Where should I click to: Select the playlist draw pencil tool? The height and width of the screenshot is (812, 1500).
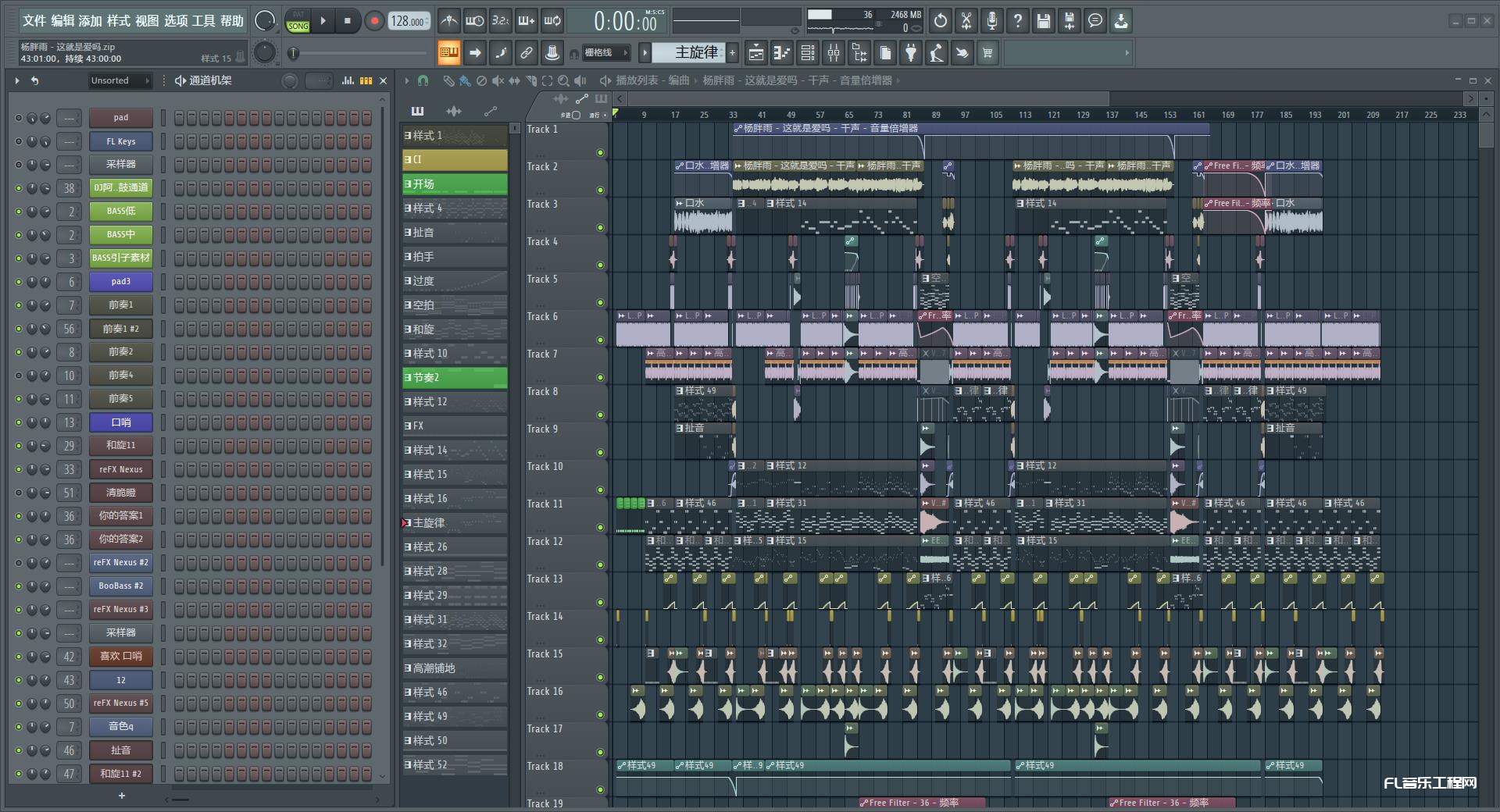[448, 80]
